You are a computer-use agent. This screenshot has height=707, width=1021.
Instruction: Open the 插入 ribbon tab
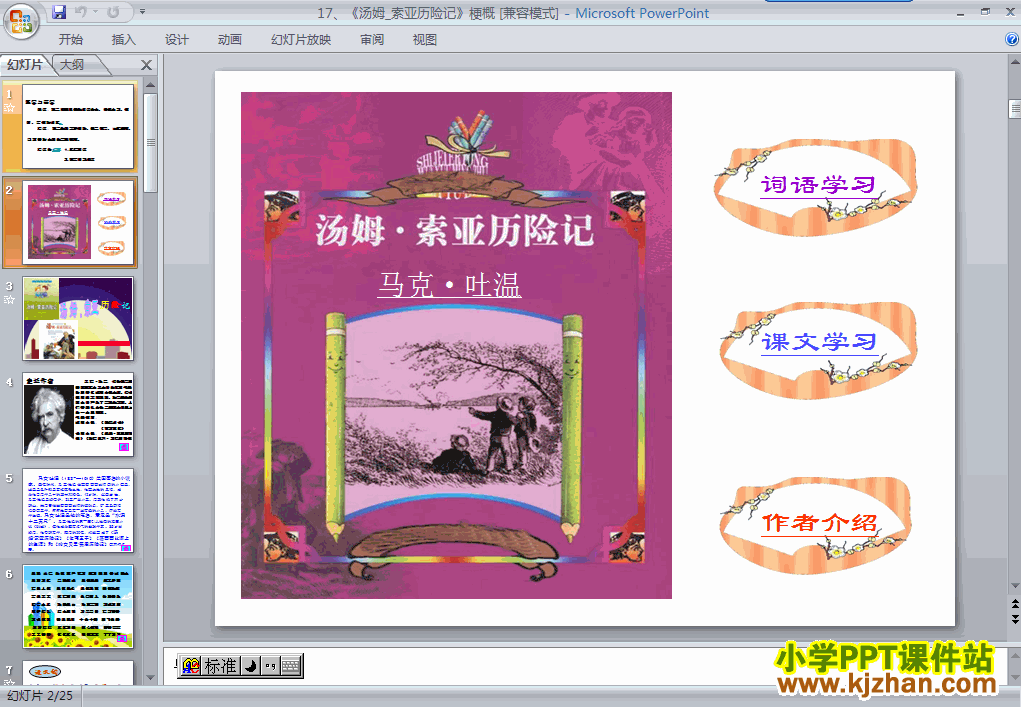pos(124,40)
